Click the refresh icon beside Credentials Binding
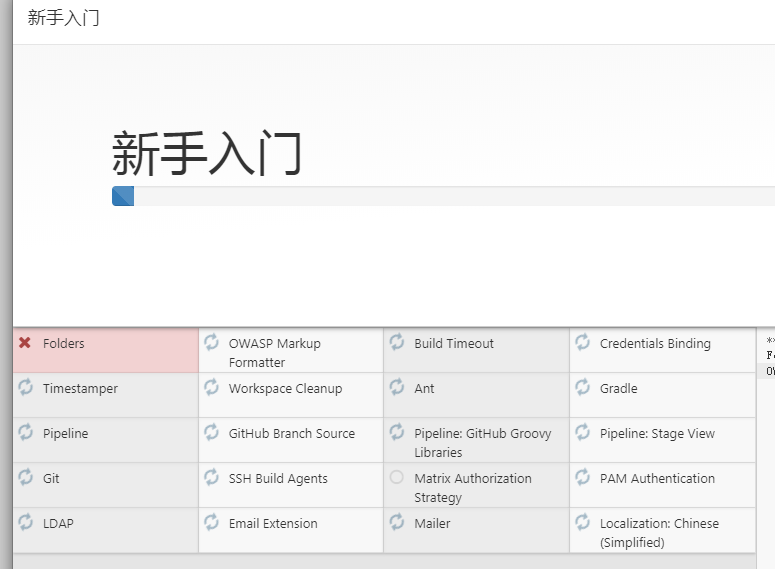This screenshot has height=569, width=775. coord(582,343)
